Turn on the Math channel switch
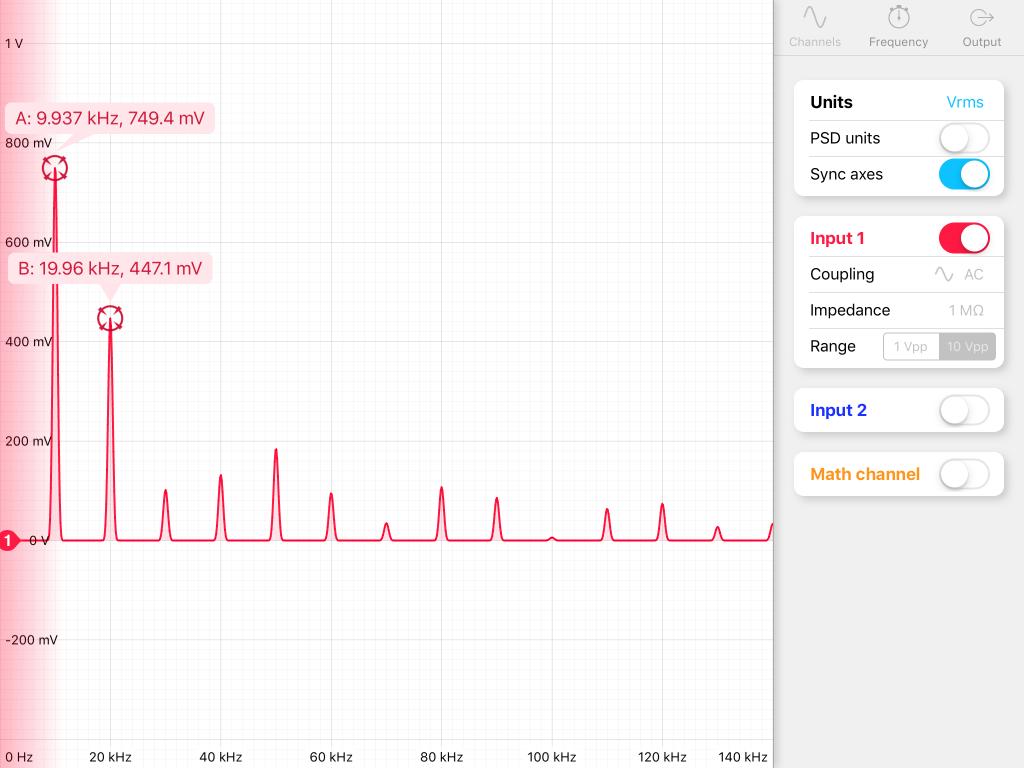The width and height of the screenshot is (1024, 768). [x=964, y=475]
